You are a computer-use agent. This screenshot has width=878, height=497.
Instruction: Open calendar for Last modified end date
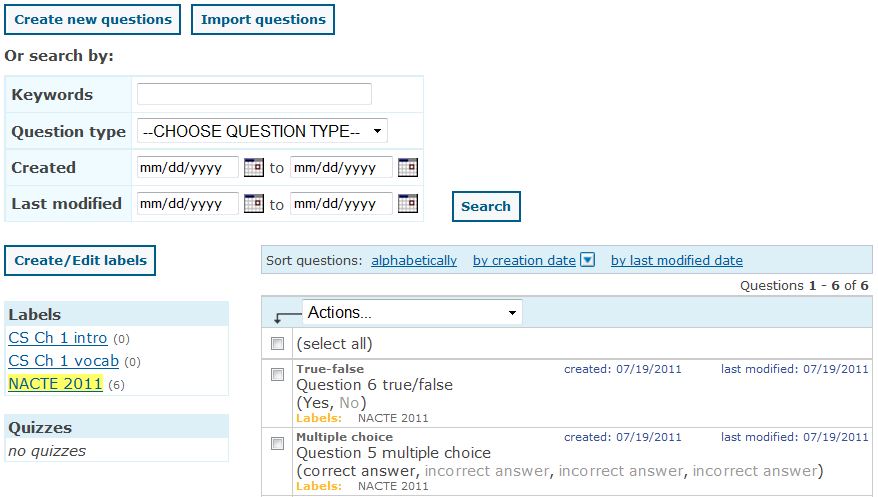click(x=407, y=204)
